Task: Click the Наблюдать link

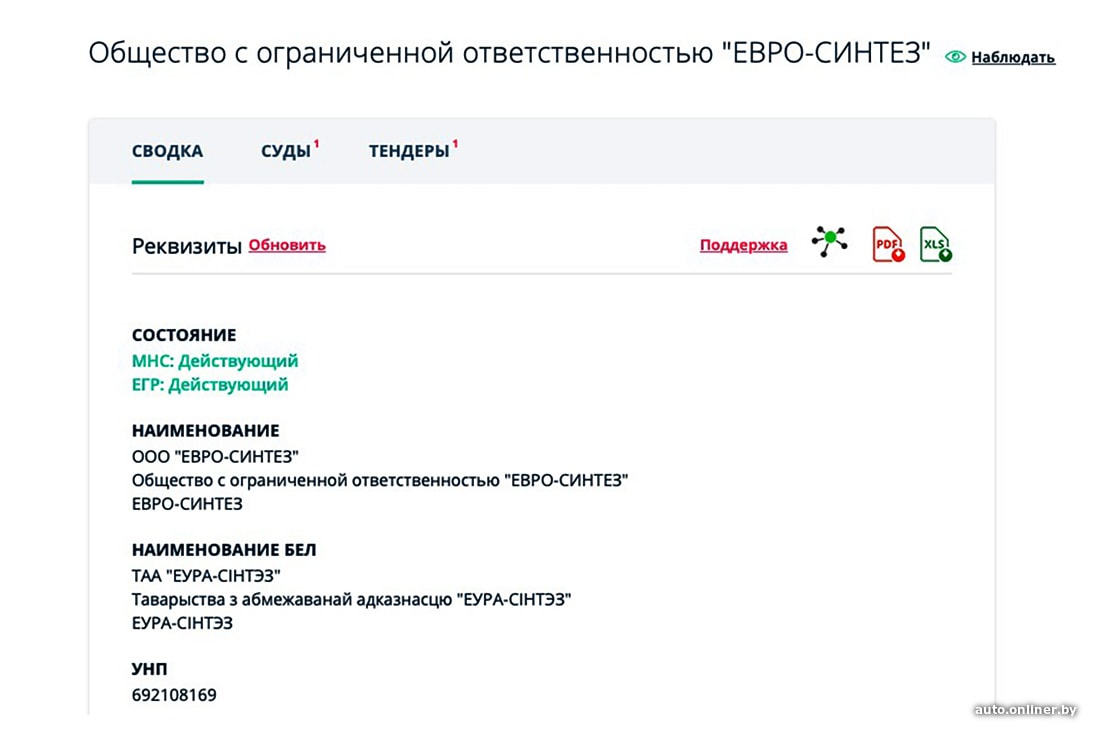Action: click(x=1013, y=57)
